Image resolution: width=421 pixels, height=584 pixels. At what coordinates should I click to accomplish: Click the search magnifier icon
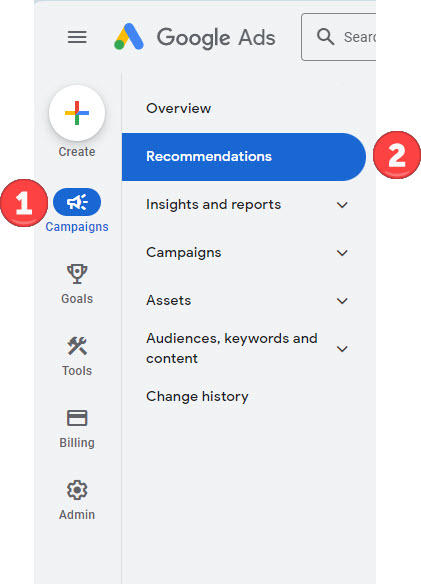click(325, 36)
